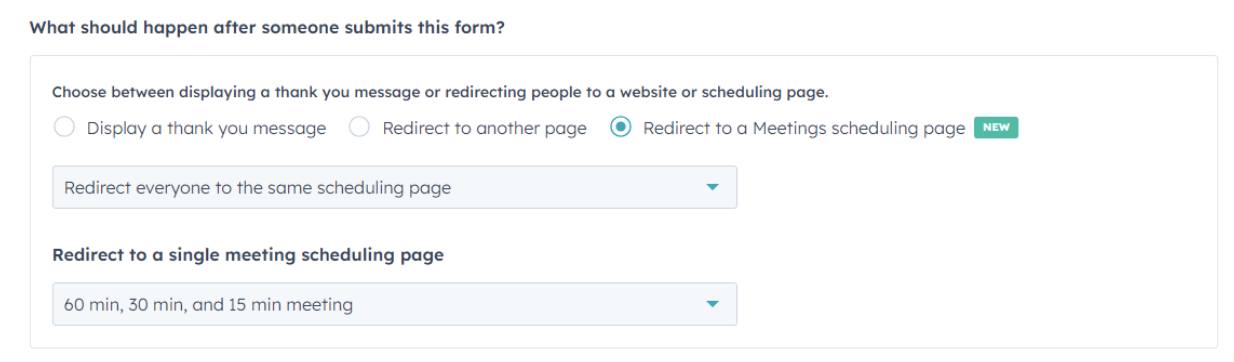Click the Display a thank you message label text
This screenshot has width=1234, height=362.
[206, 128]
